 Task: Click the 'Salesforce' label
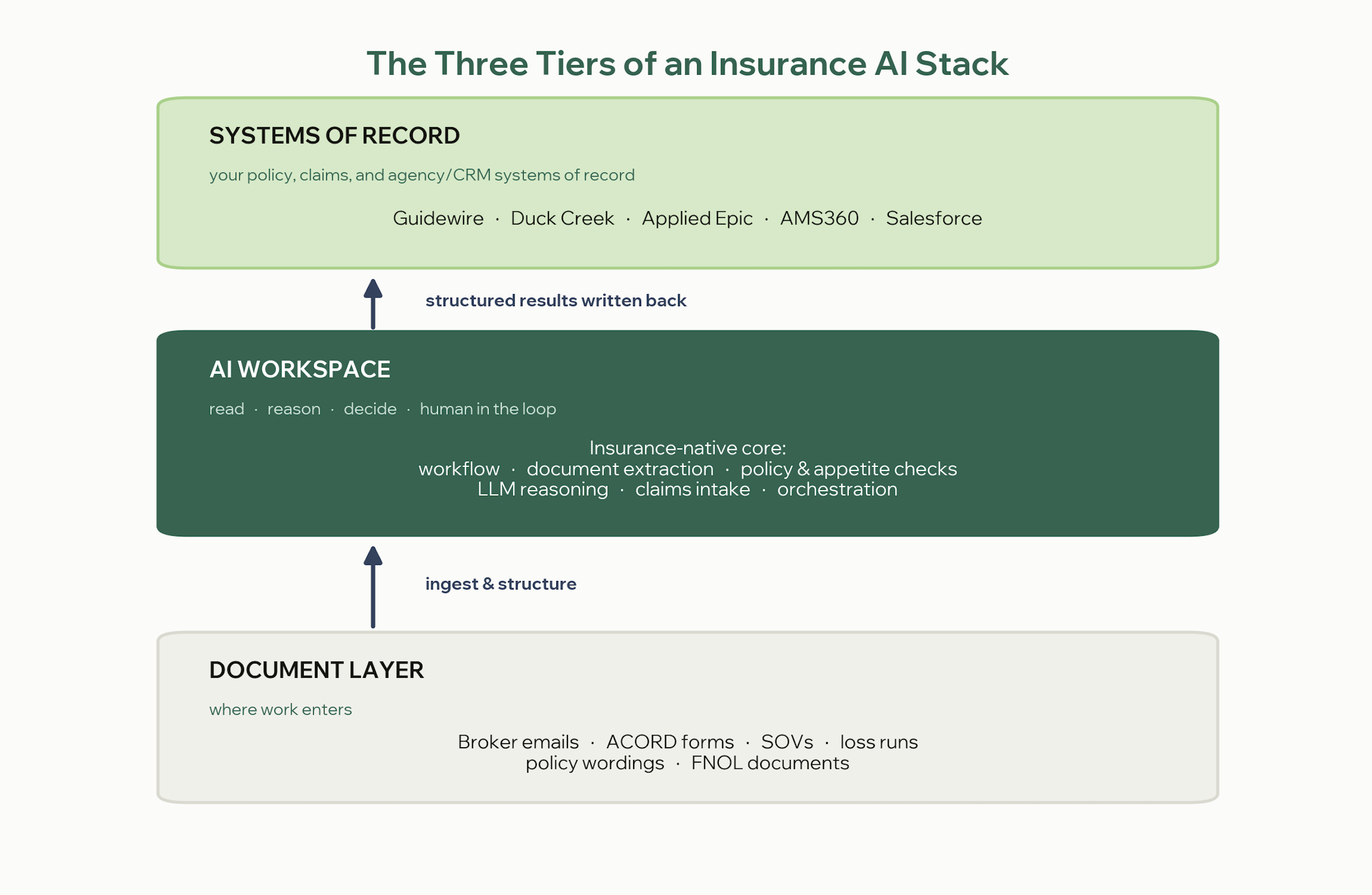(934, 218)
